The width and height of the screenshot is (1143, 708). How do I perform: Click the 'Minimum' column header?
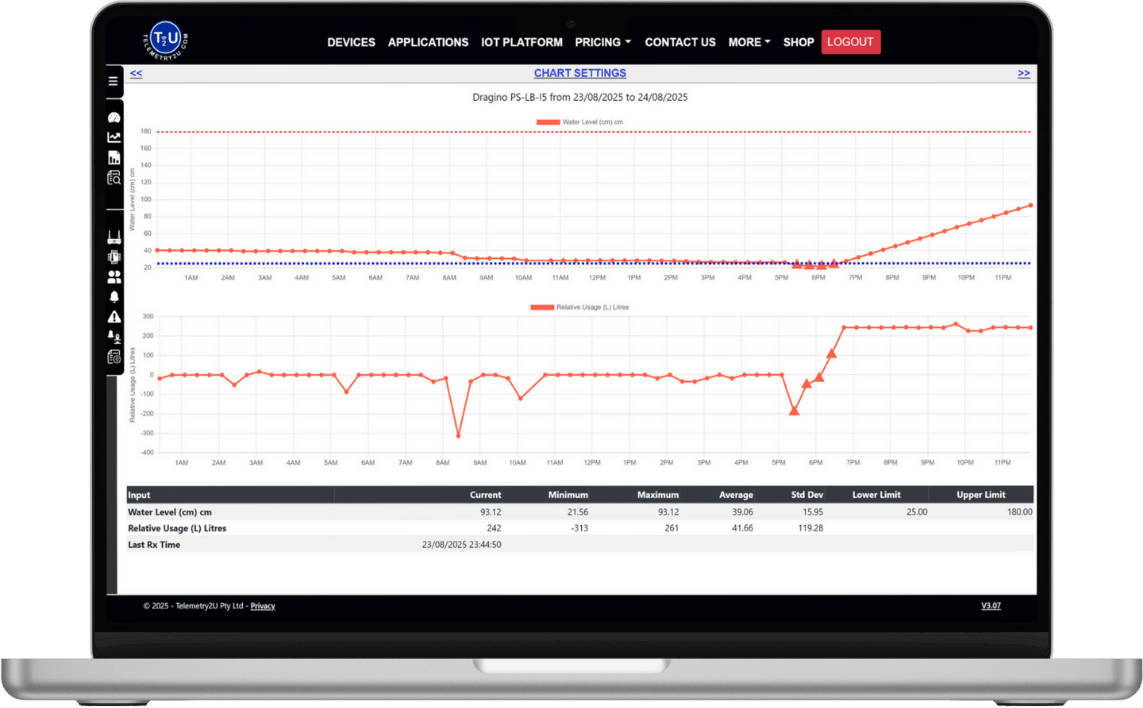568,494
